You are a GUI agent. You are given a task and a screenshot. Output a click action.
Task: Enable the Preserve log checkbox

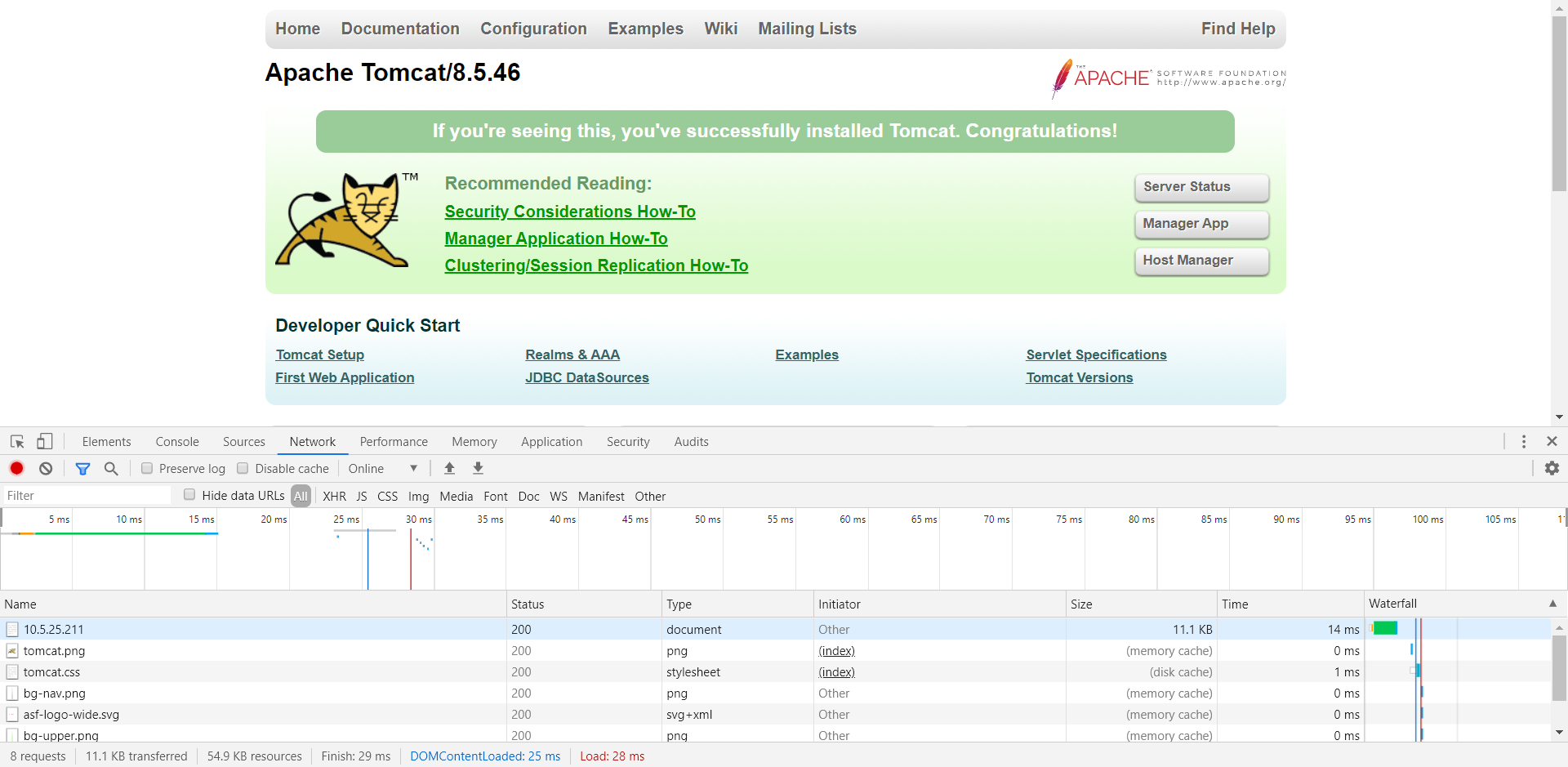147,468
